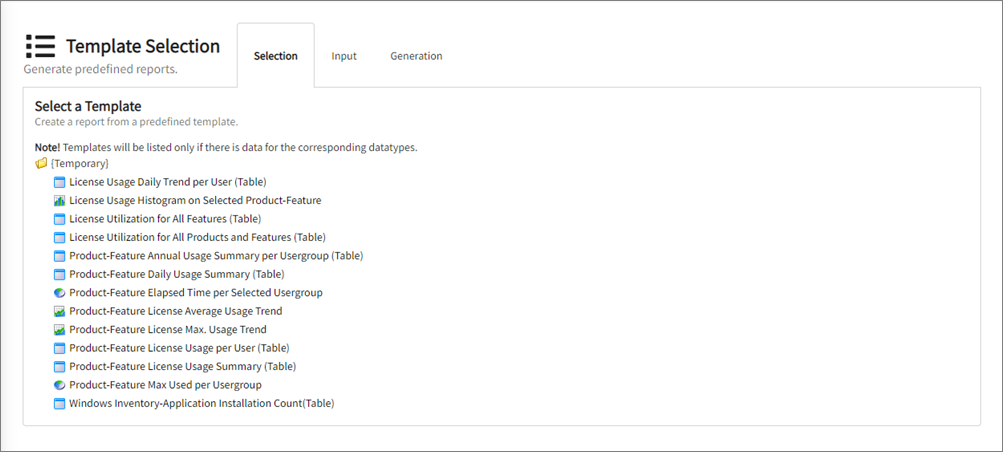Click the histogram chart icon for License Usage Histogram
The height and width of the screenshot is (452, 1003).
point(59,201)
